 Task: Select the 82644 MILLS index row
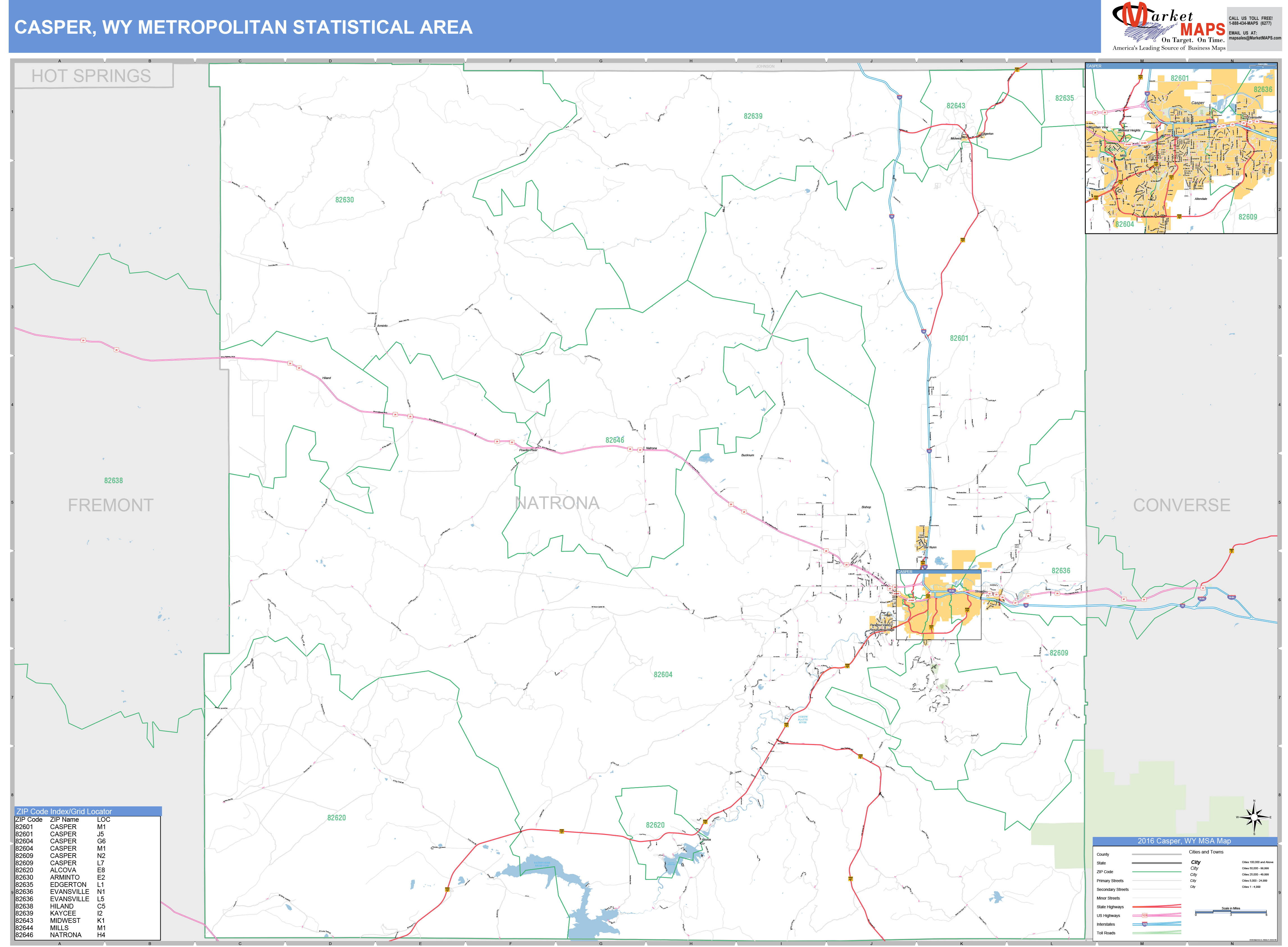click(x=60, y=928)
